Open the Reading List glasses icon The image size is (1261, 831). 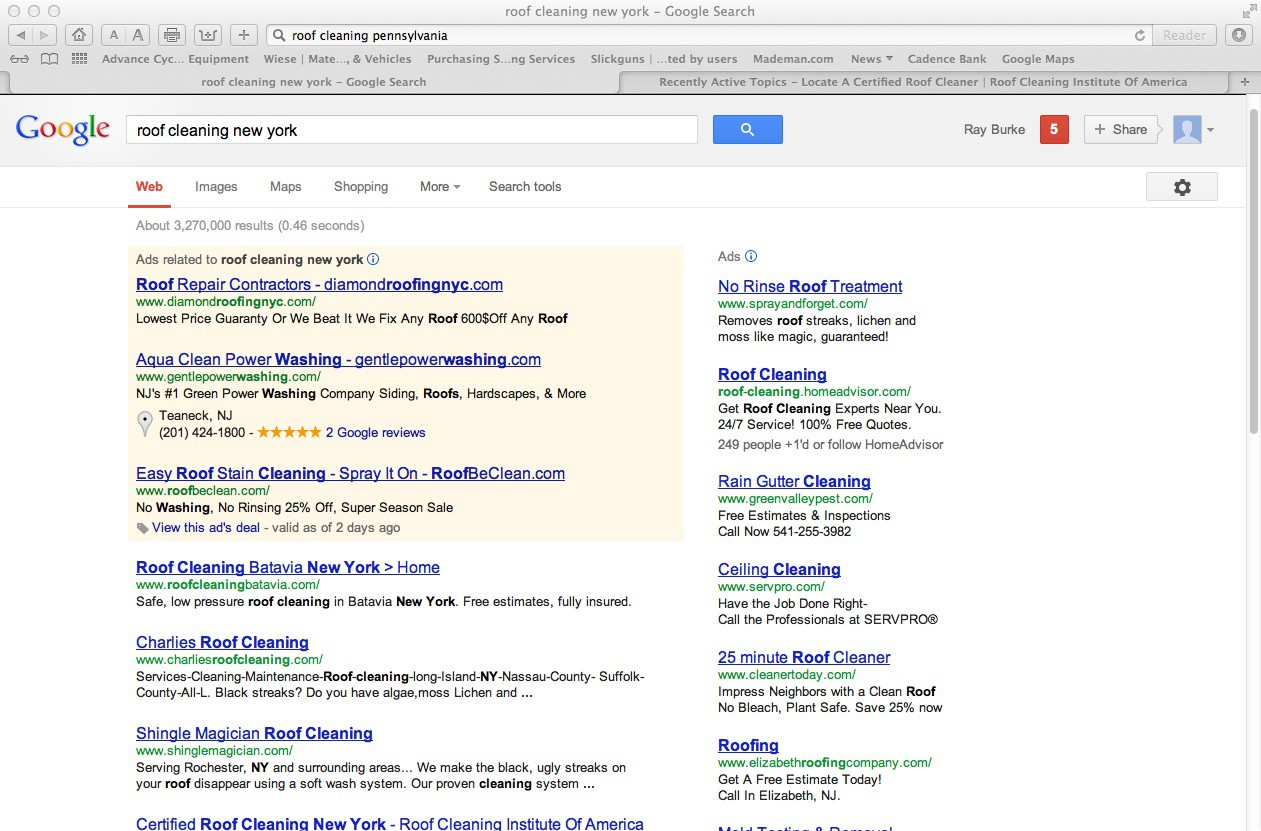click(x=19, y=59)
